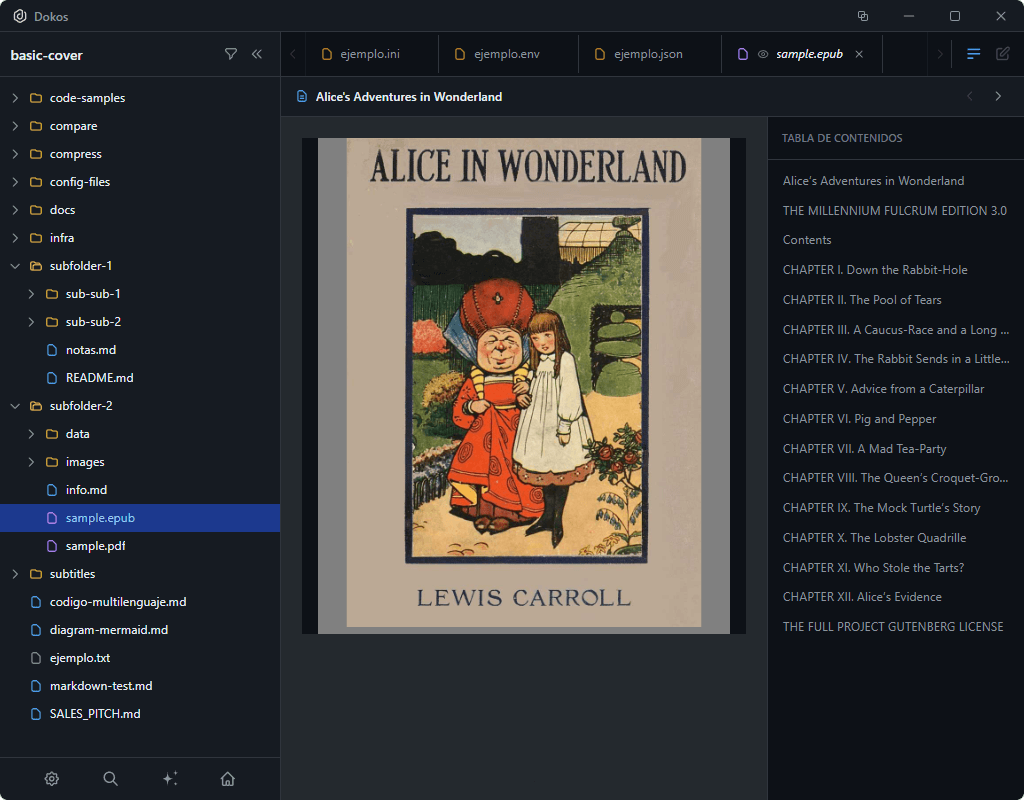Expand the images folder under subfolder-2
The image size is (1024, 800).
[30, 461]
